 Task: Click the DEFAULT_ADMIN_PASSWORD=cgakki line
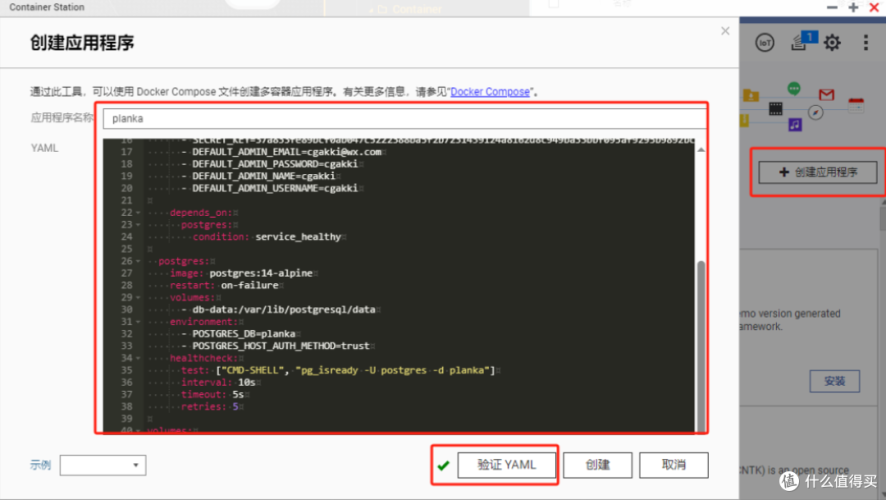275,164
